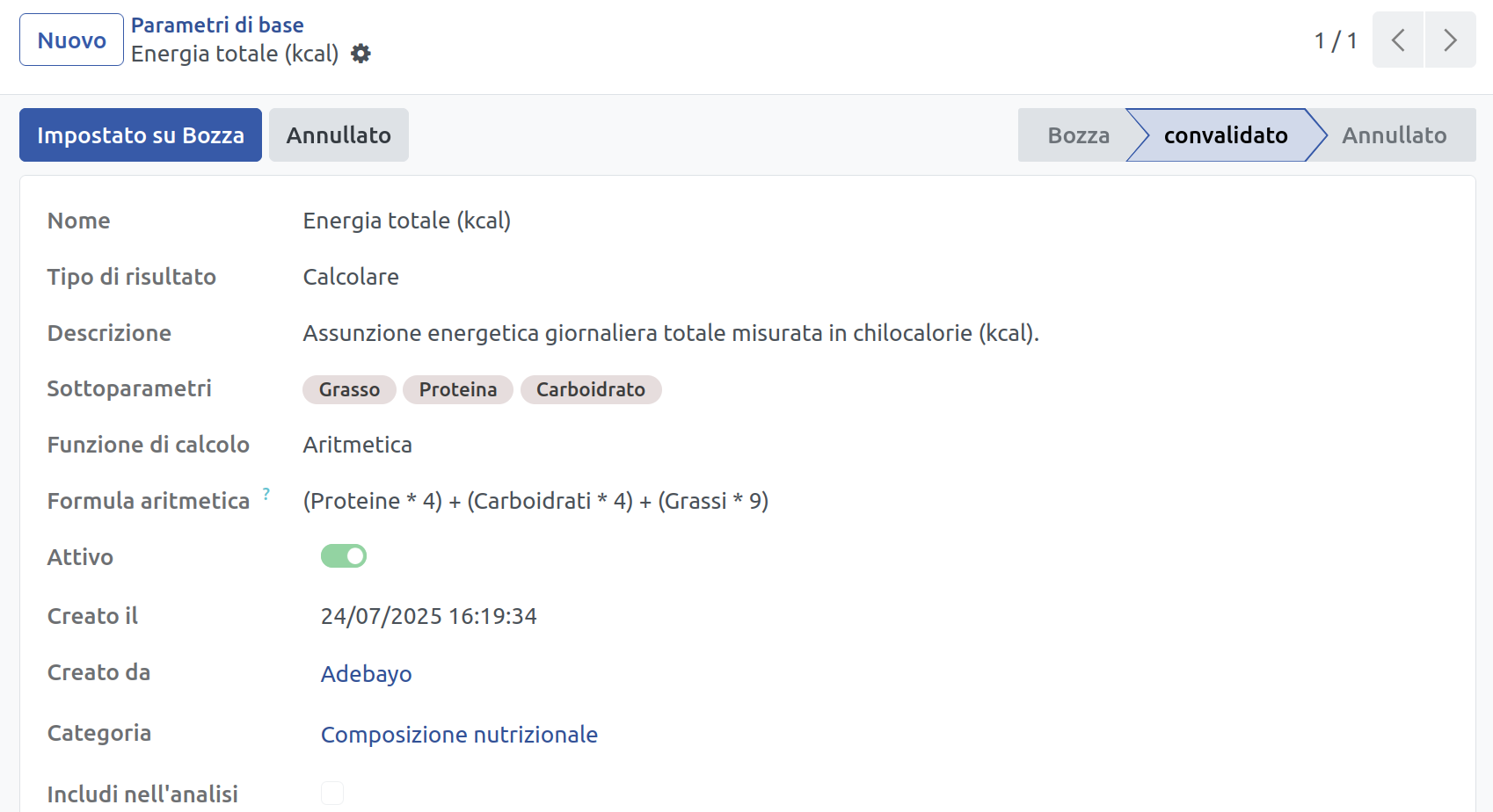The width and height of the screenshot is (1493, 812).
Task: Open Composizione nutrizionale category link
Action: click(x=459, y=735)
